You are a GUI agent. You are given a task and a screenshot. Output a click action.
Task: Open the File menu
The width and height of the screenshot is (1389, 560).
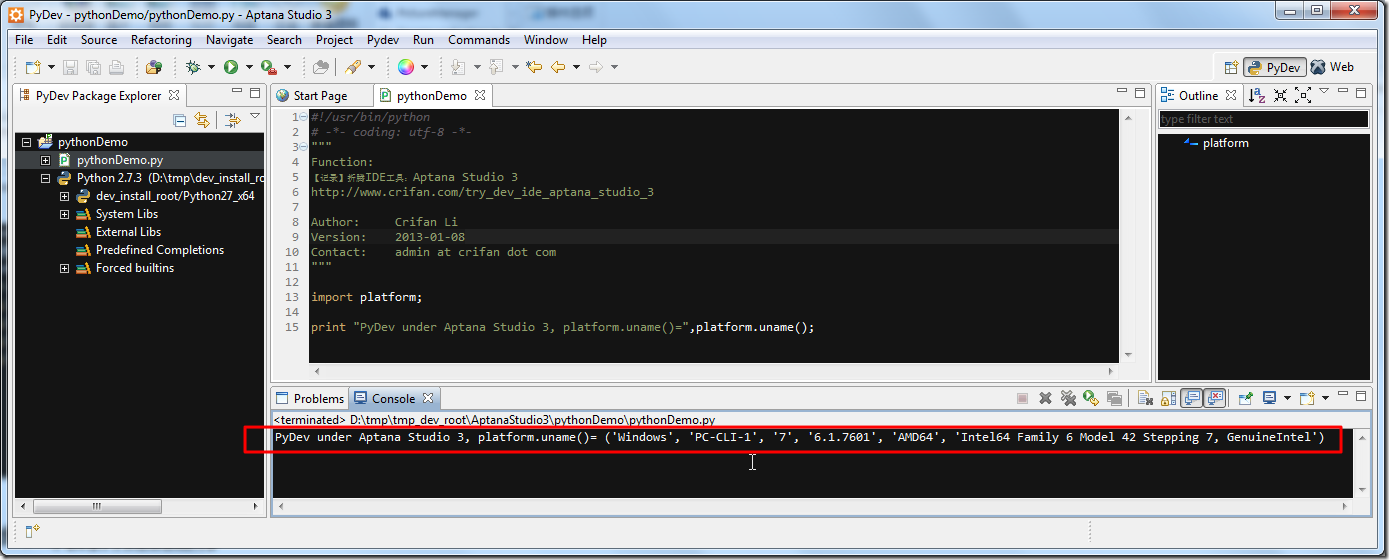(24, 40)
